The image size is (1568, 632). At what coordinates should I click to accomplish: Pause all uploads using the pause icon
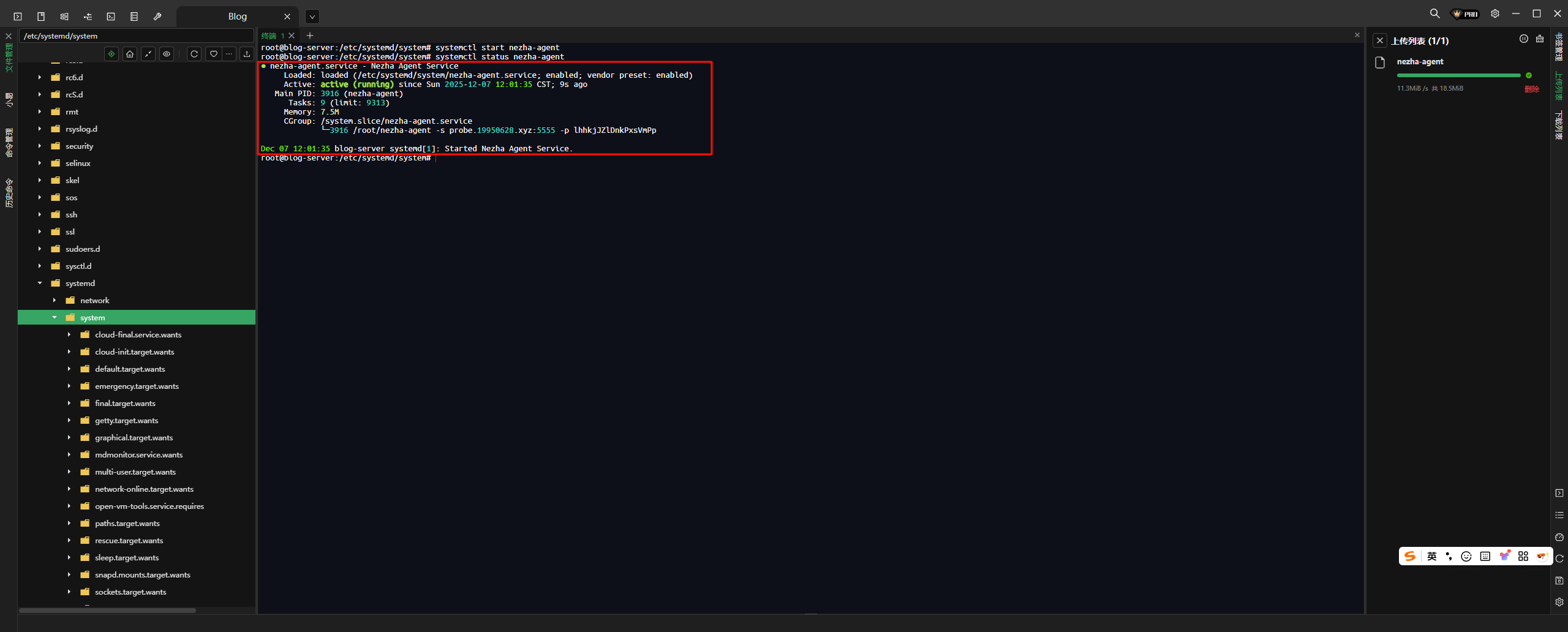tap(1523, 39)
